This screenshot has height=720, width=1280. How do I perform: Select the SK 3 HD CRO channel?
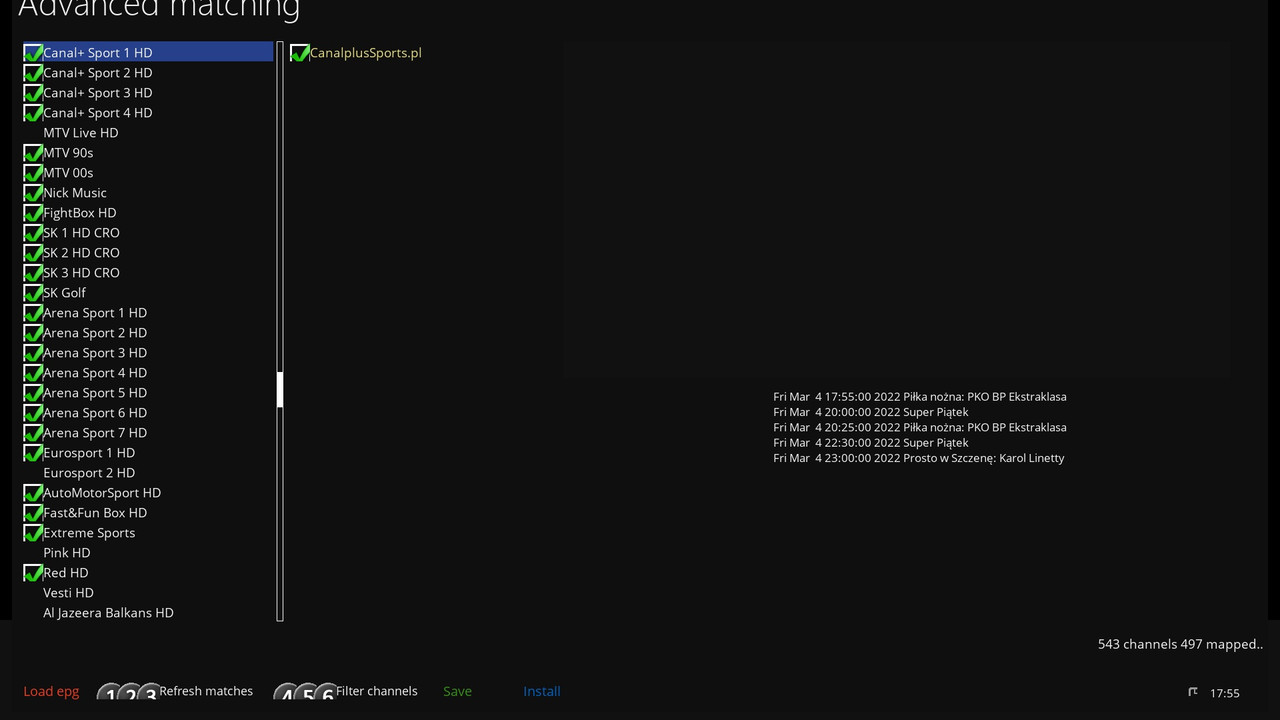pos(148,272)
